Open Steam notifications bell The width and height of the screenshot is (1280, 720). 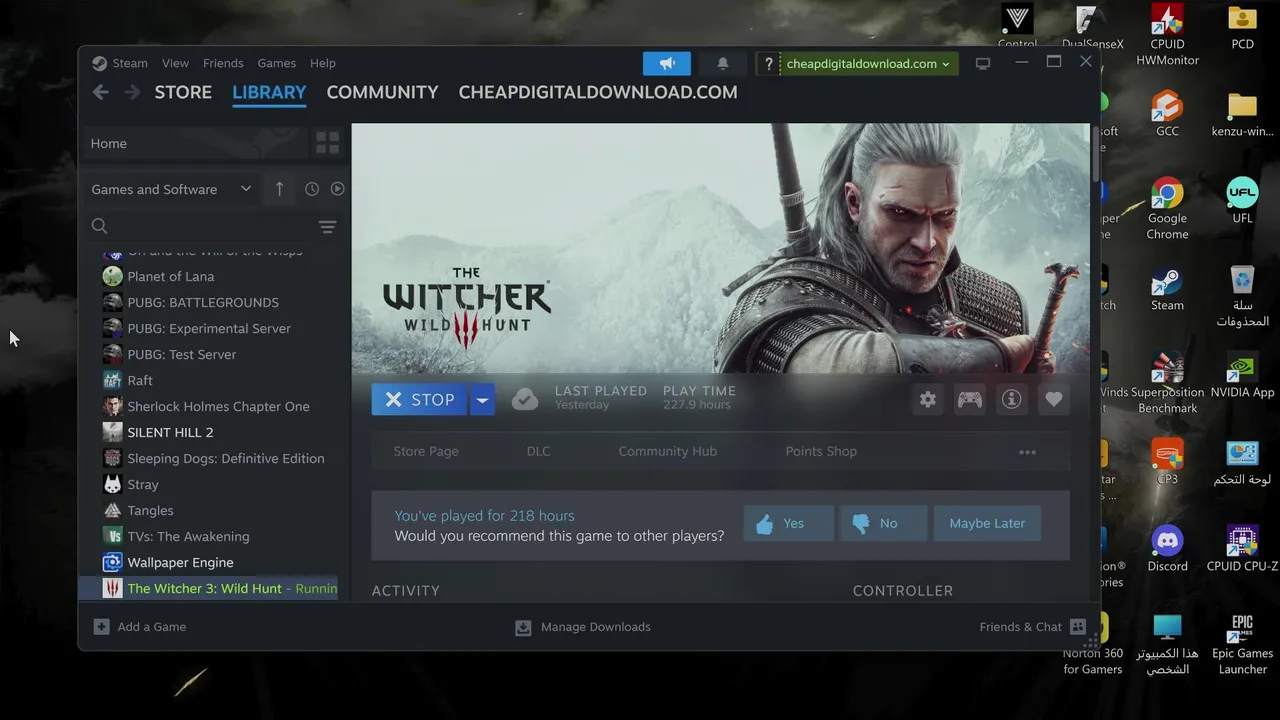tap(723, 63)
